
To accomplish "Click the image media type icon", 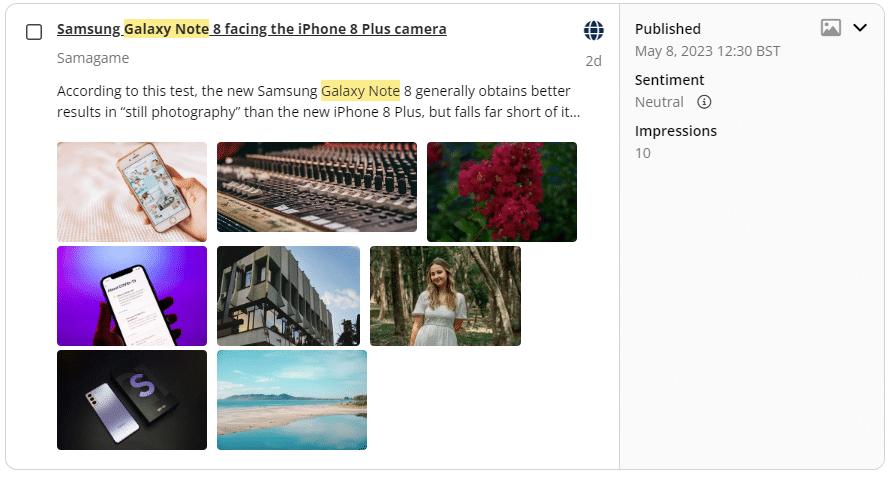I will (831, 28).
